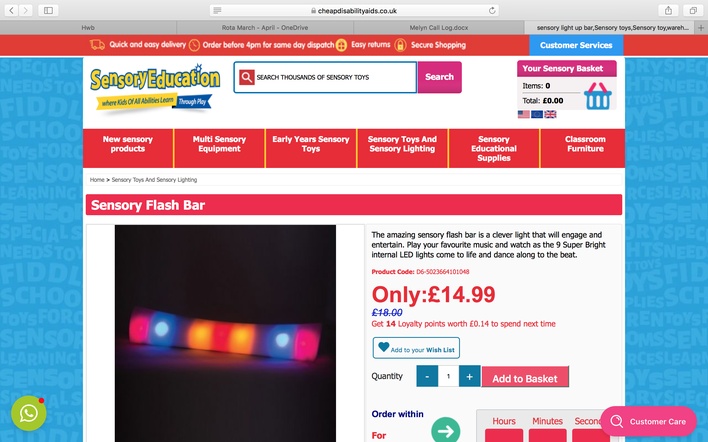Screen dimensions: 708x442
Task: Click Add to Basket button
Action: [x=525, y=377]
